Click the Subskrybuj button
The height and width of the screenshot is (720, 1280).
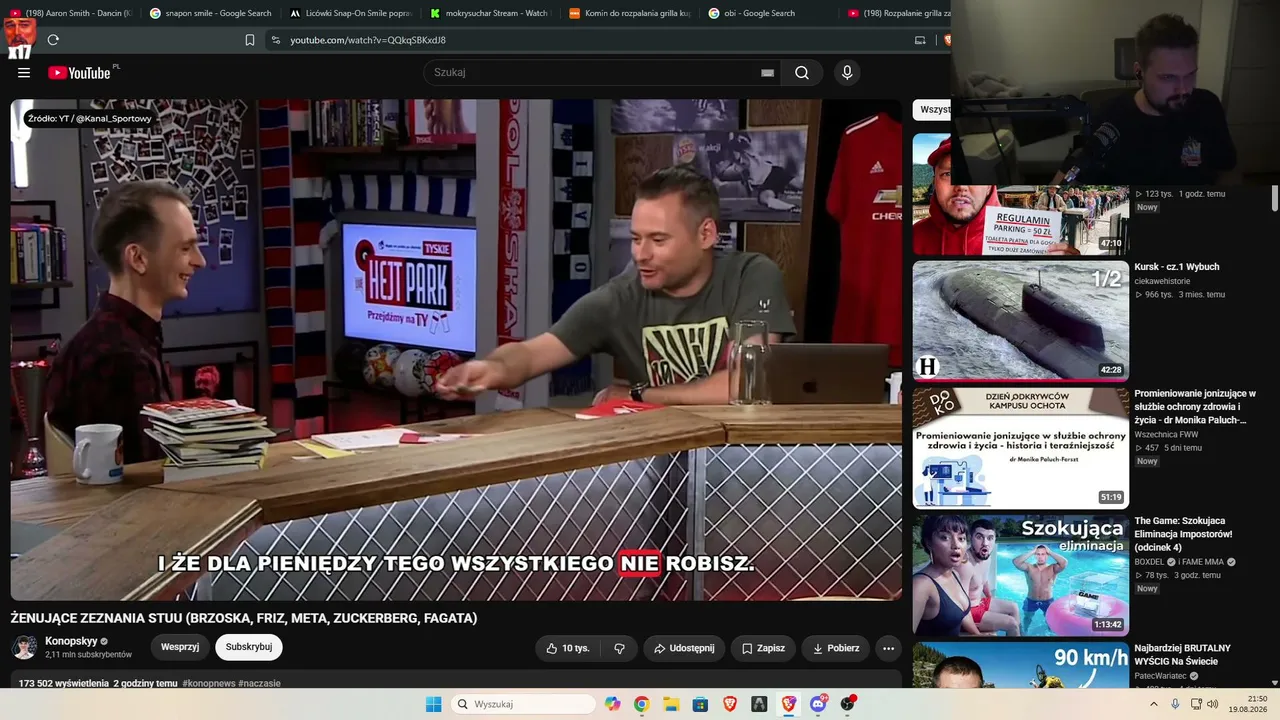pos(249,647)
